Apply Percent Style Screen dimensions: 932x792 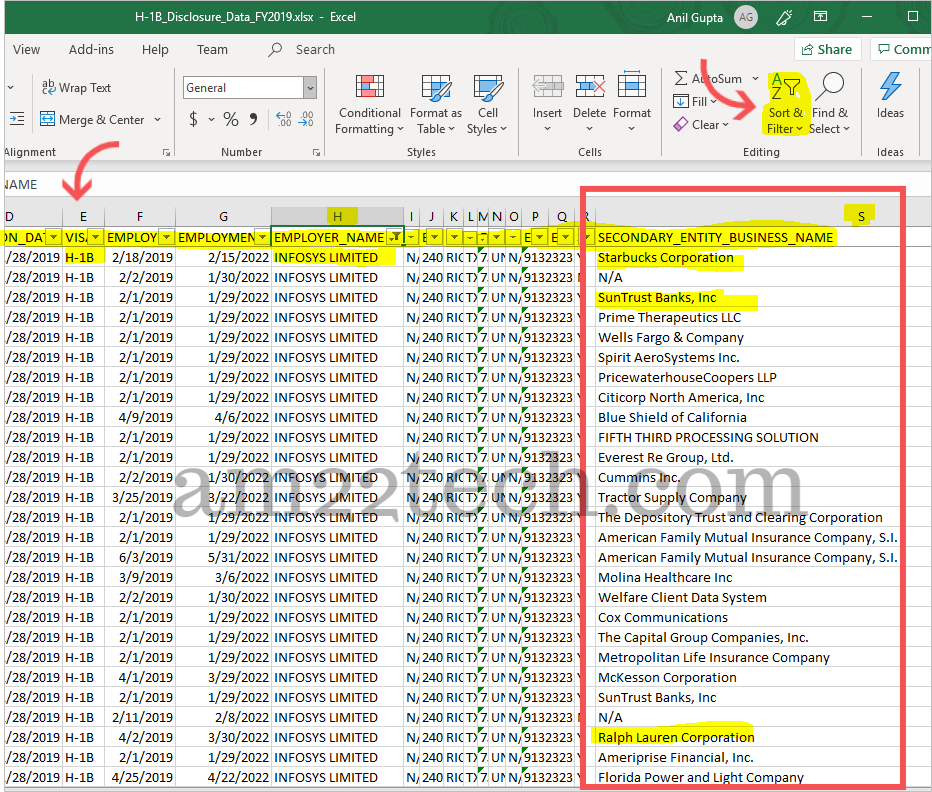point(231,120)
